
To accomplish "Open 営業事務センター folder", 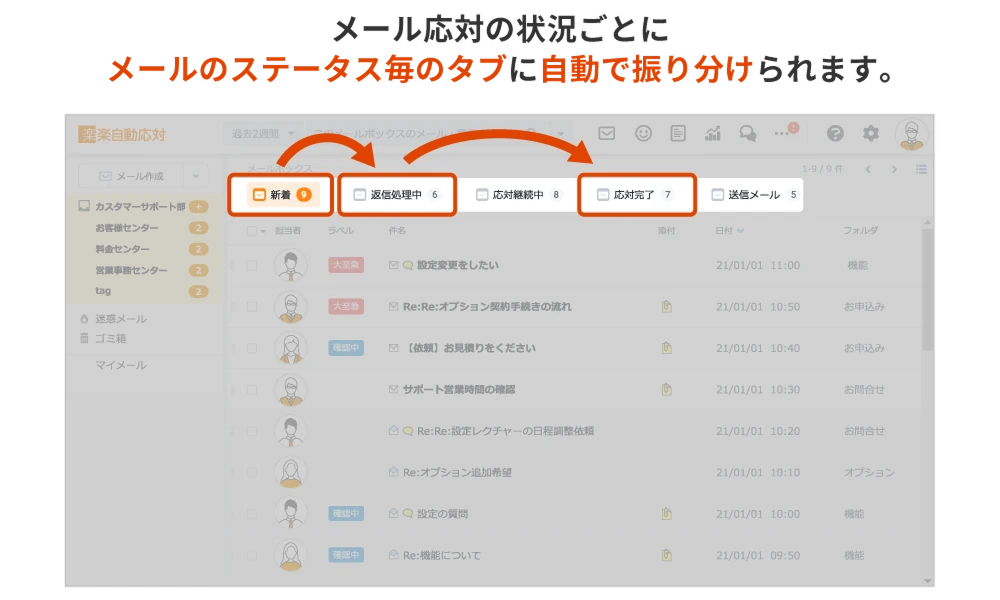I will pos(131,270).
